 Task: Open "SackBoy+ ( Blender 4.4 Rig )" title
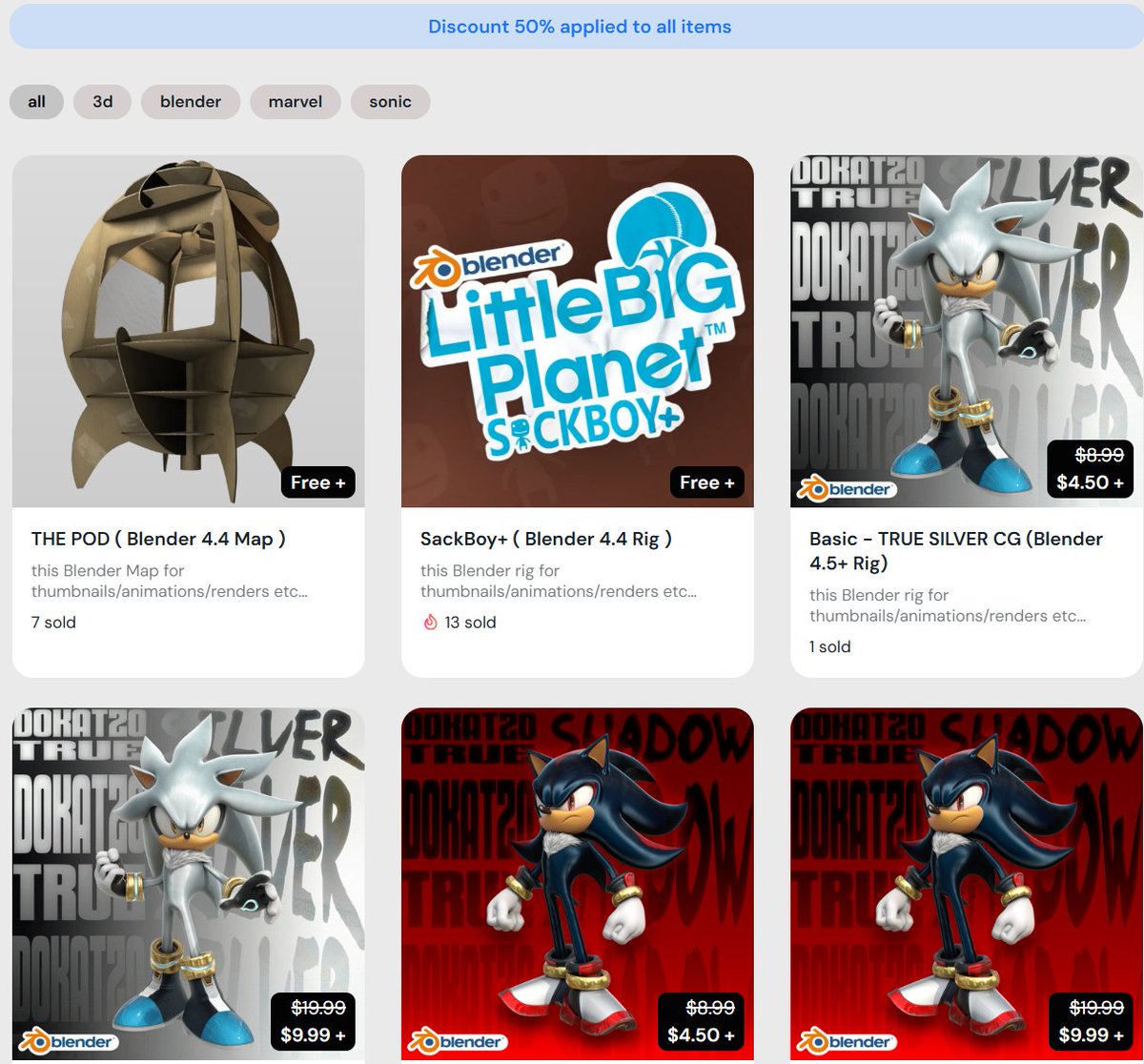tap(546, 539)
